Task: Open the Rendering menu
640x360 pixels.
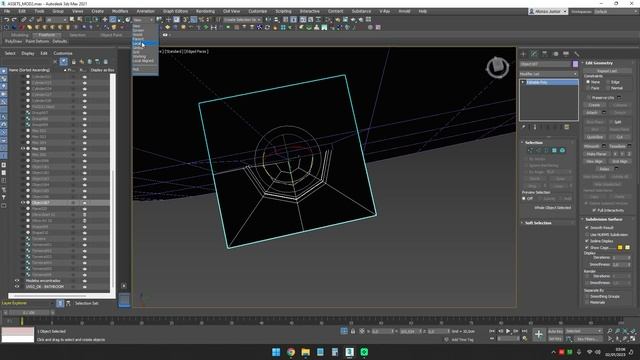Action: [205, 11]
